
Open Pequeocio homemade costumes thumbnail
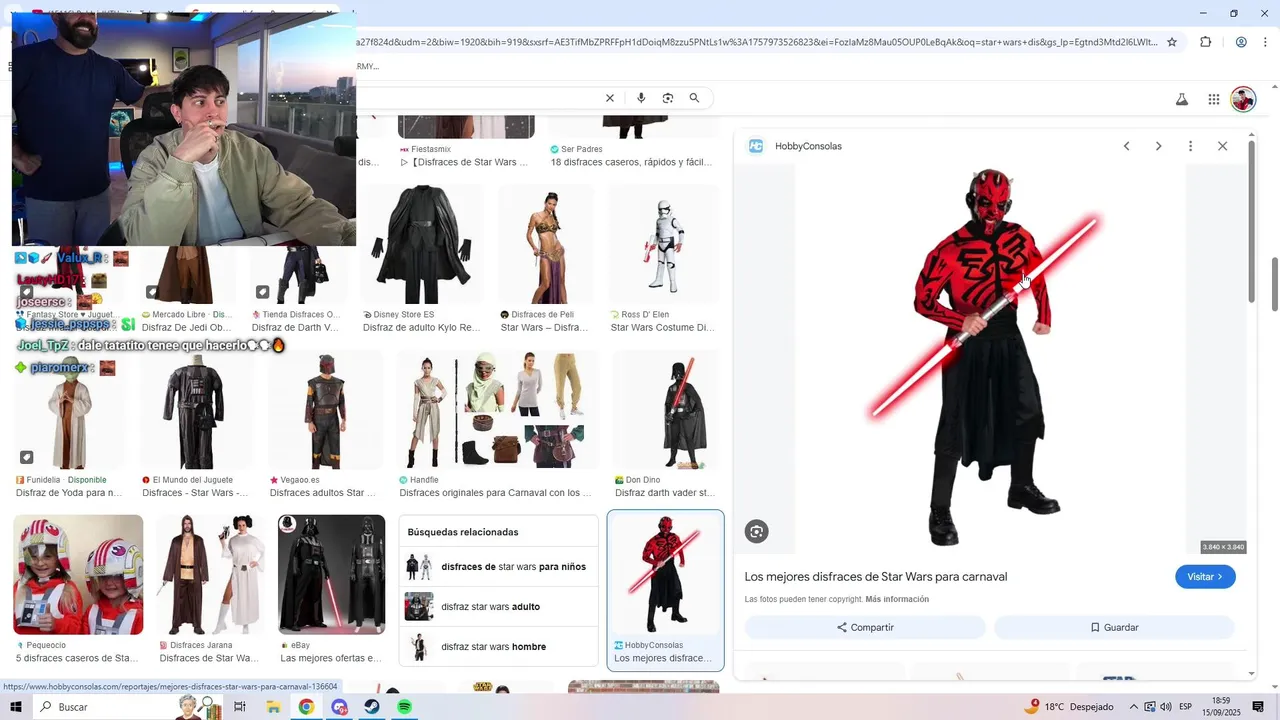pyautogui.click(x=78, y=574)
